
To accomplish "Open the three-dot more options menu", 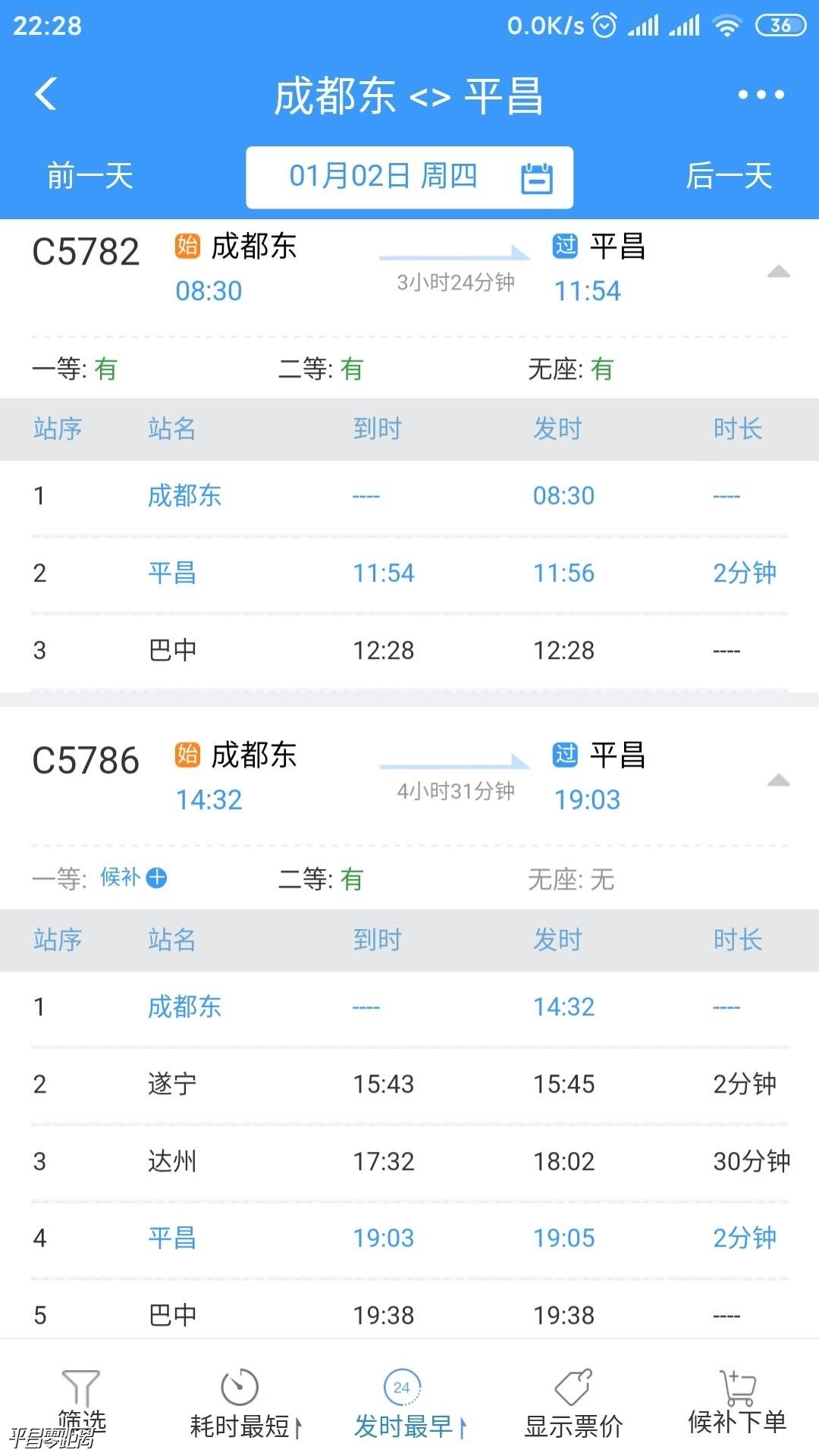I will (x=761, y=95).
